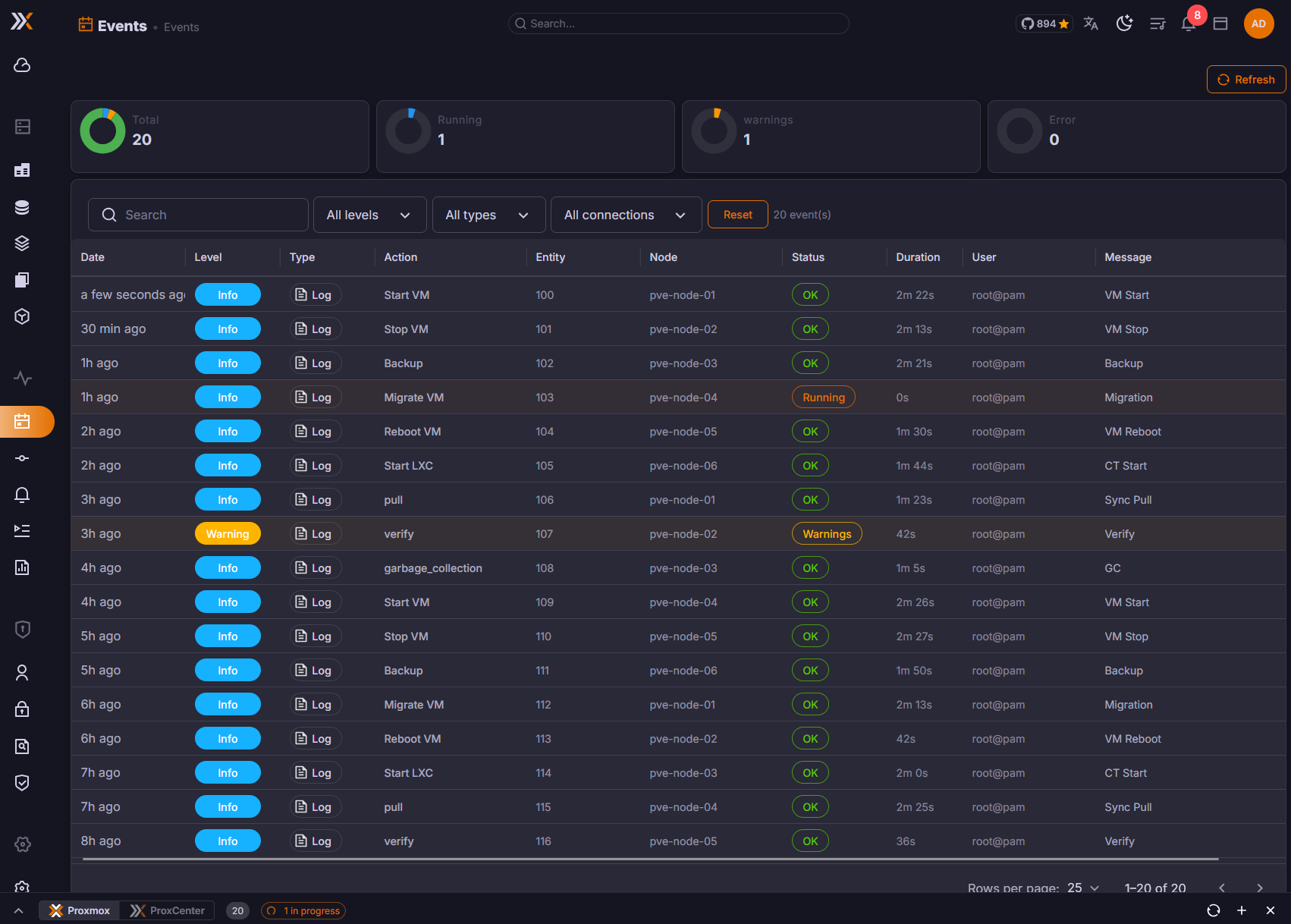Screen dimensions: 1291x924
Task: Click the refresh icon in bottom bar
Action: tap(1214, 910)
